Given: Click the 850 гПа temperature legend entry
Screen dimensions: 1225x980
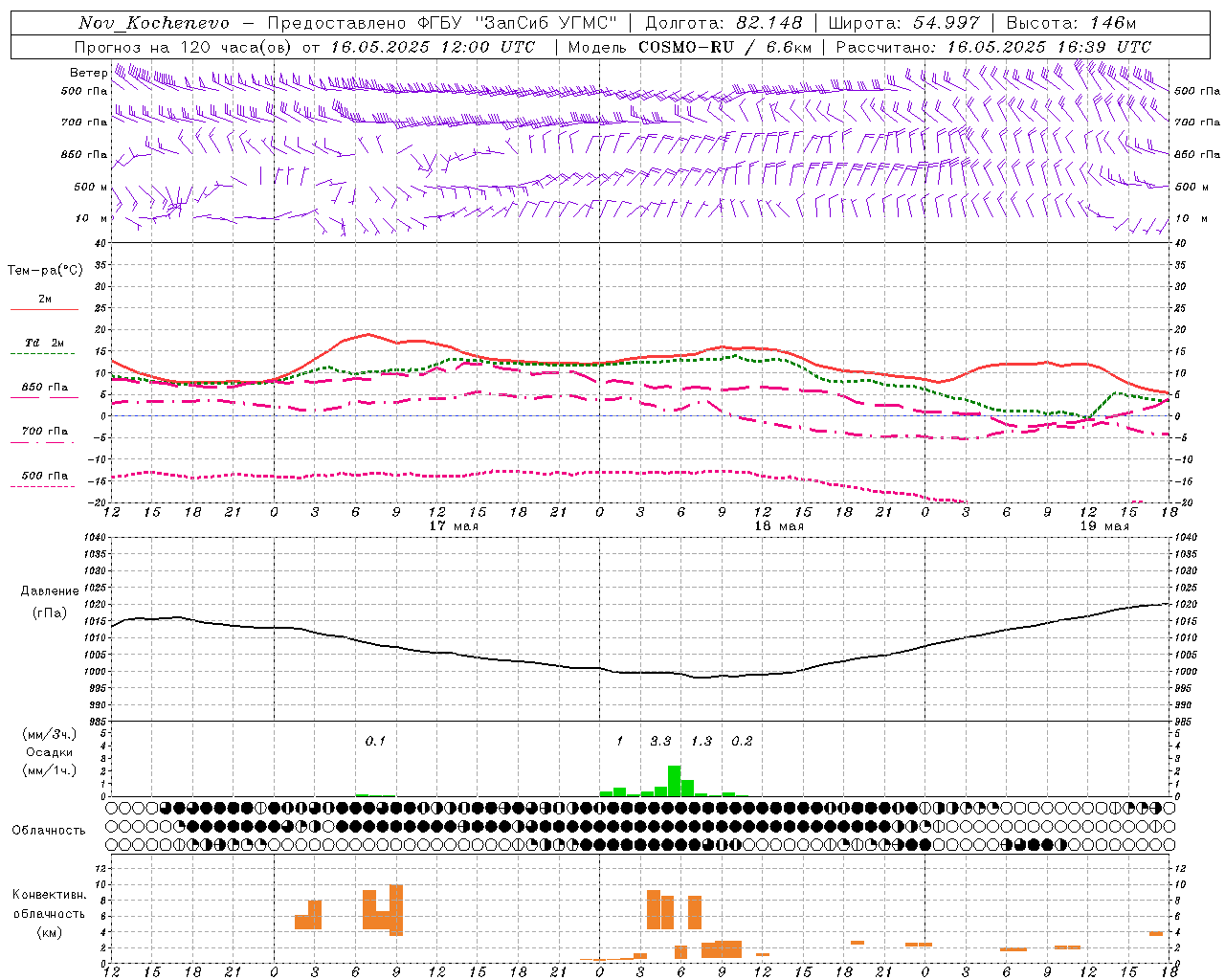Looking at the screenshot, I should (x=45, y=388).
